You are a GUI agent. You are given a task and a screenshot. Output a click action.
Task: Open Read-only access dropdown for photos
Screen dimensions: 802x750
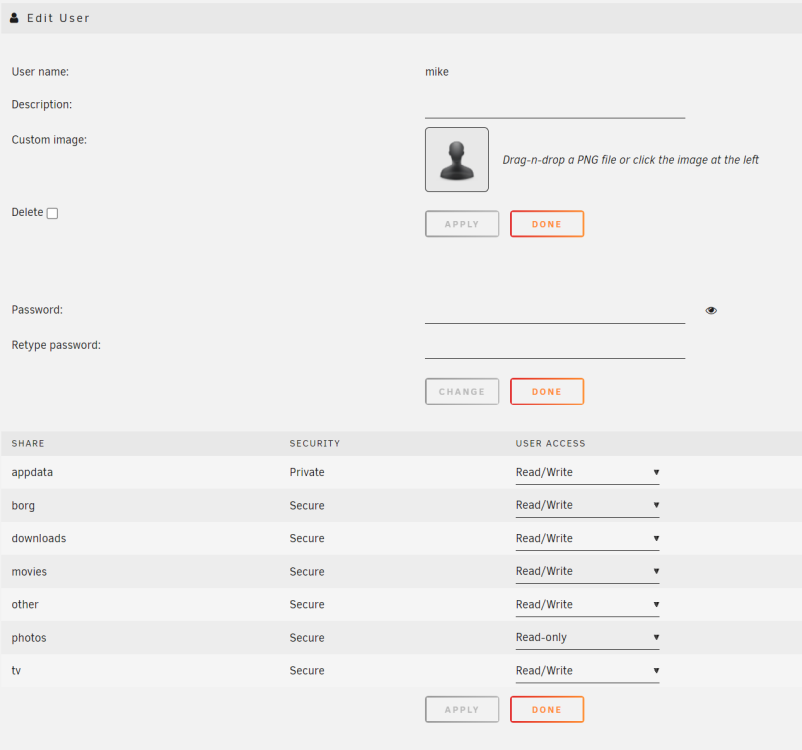[x=587, y=637]
